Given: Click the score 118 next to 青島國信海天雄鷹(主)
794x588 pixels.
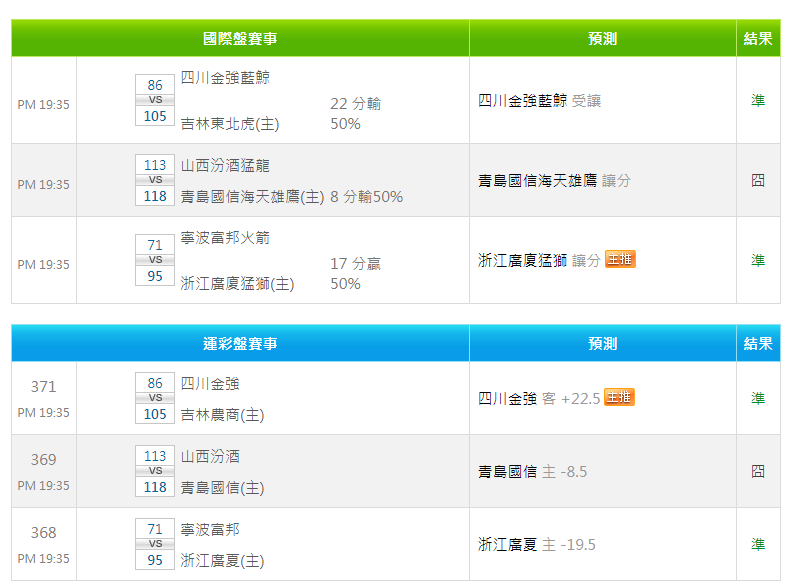Looking at the screenshot, I should pyautogui.click(x=155, y=196).
